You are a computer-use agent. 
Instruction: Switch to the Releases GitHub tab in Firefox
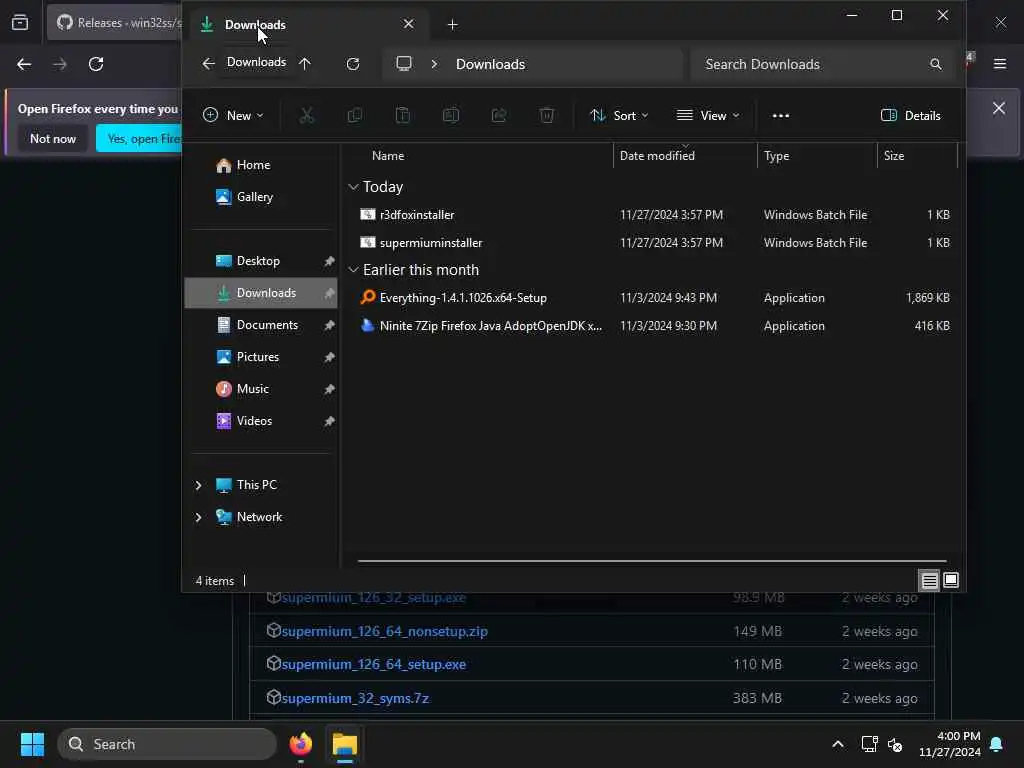click(116, 23)
